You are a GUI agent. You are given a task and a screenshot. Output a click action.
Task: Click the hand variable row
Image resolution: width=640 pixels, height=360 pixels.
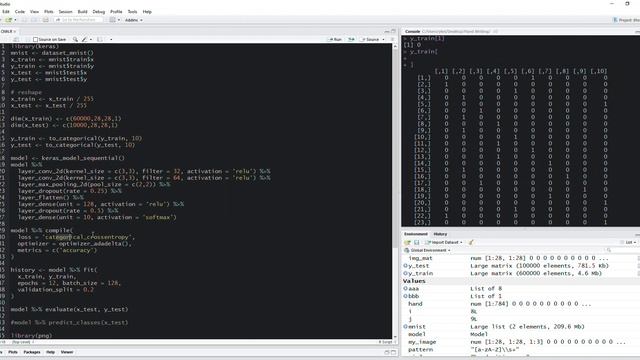point(520,304)
